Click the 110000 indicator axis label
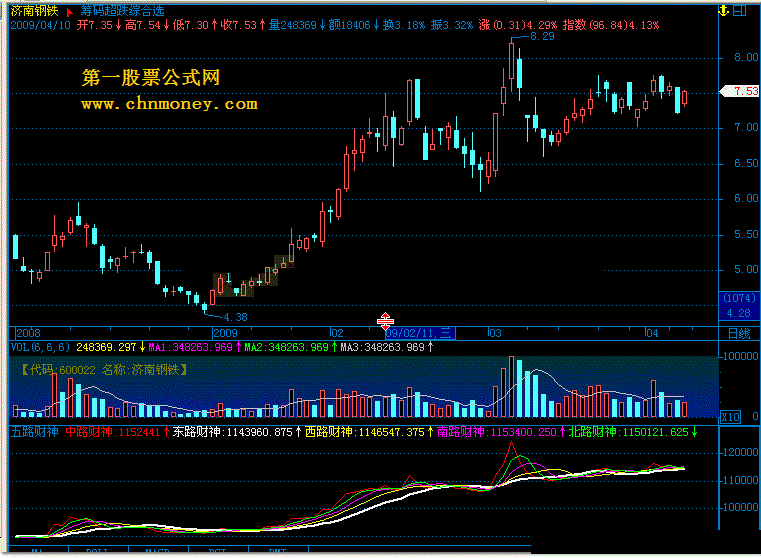 coord(741,480)
